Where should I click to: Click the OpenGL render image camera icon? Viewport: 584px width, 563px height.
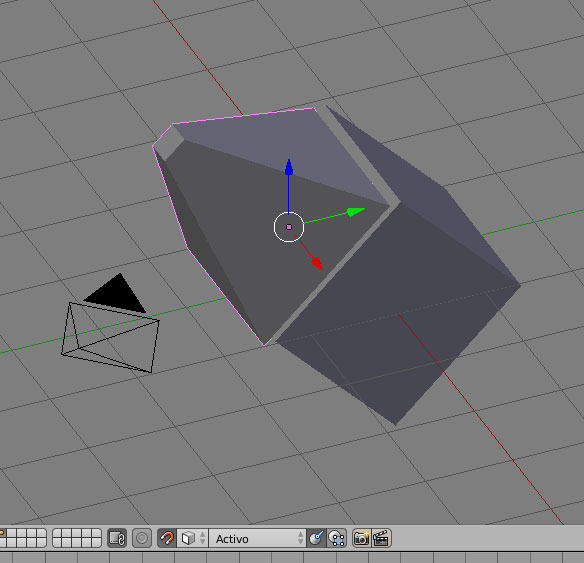[361, 538]
